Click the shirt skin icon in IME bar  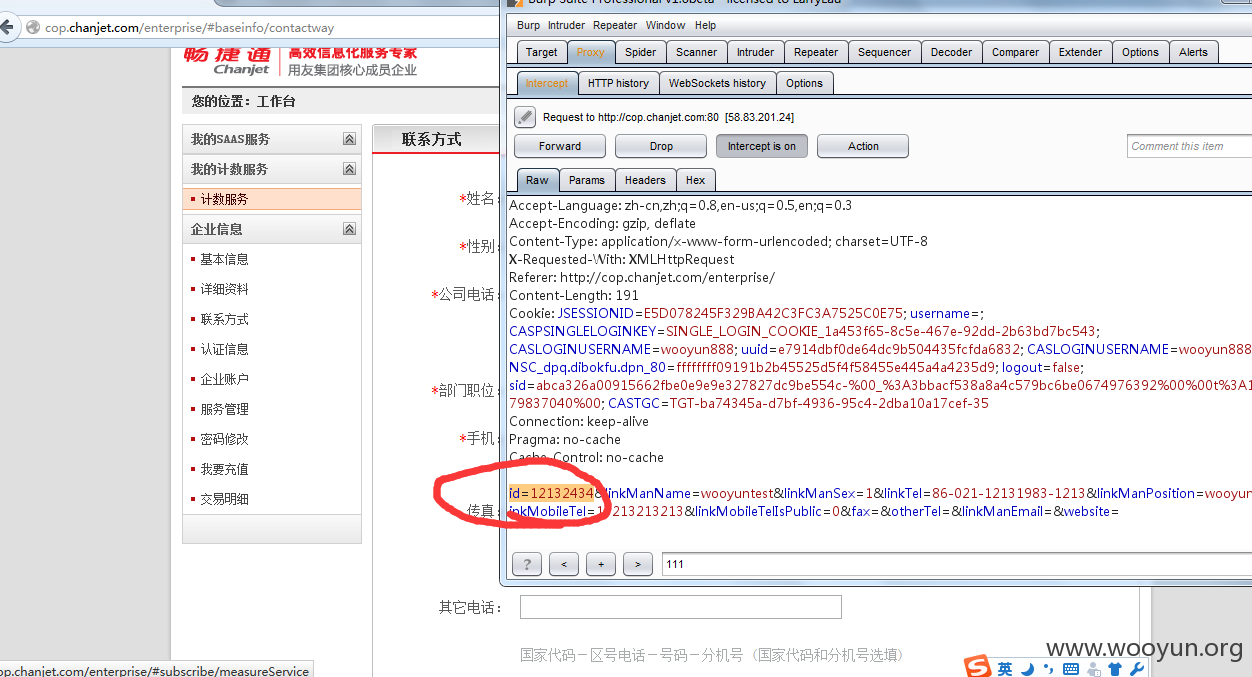click(1115, 669)
